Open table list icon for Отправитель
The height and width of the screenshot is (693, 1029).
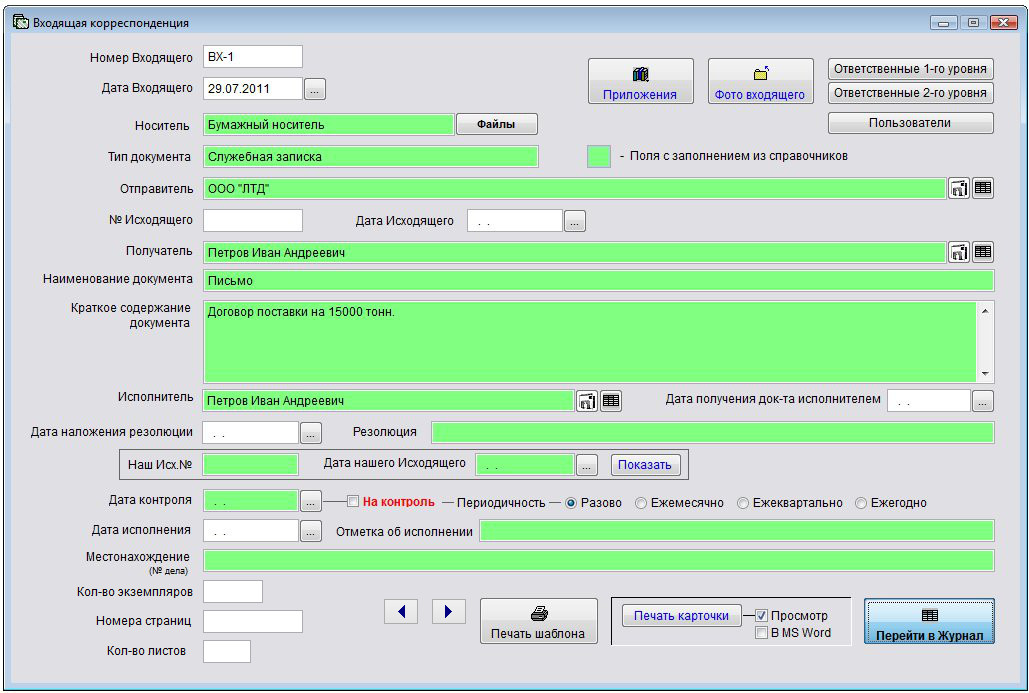(983, 188)
